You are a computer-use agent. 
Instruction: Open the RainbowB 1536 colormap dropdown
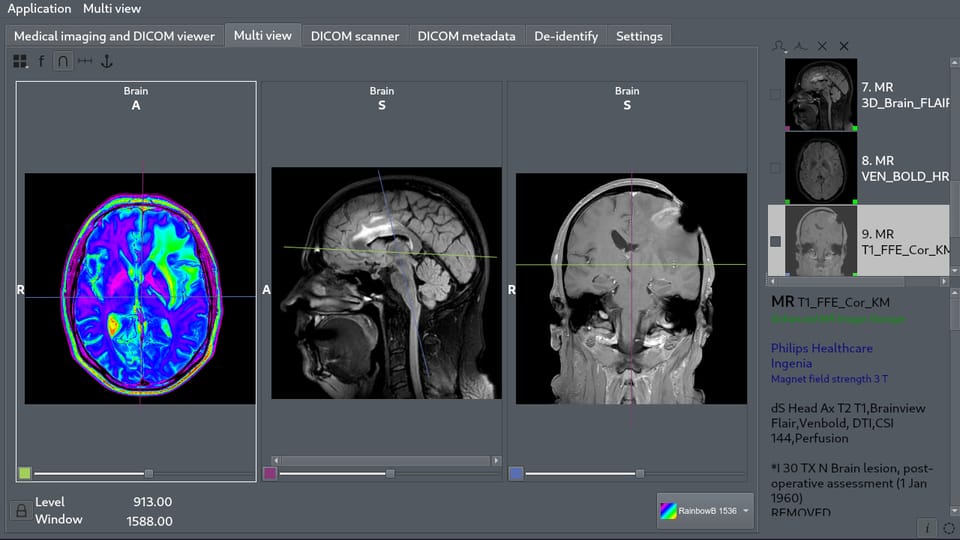click(x=705, y=511)
